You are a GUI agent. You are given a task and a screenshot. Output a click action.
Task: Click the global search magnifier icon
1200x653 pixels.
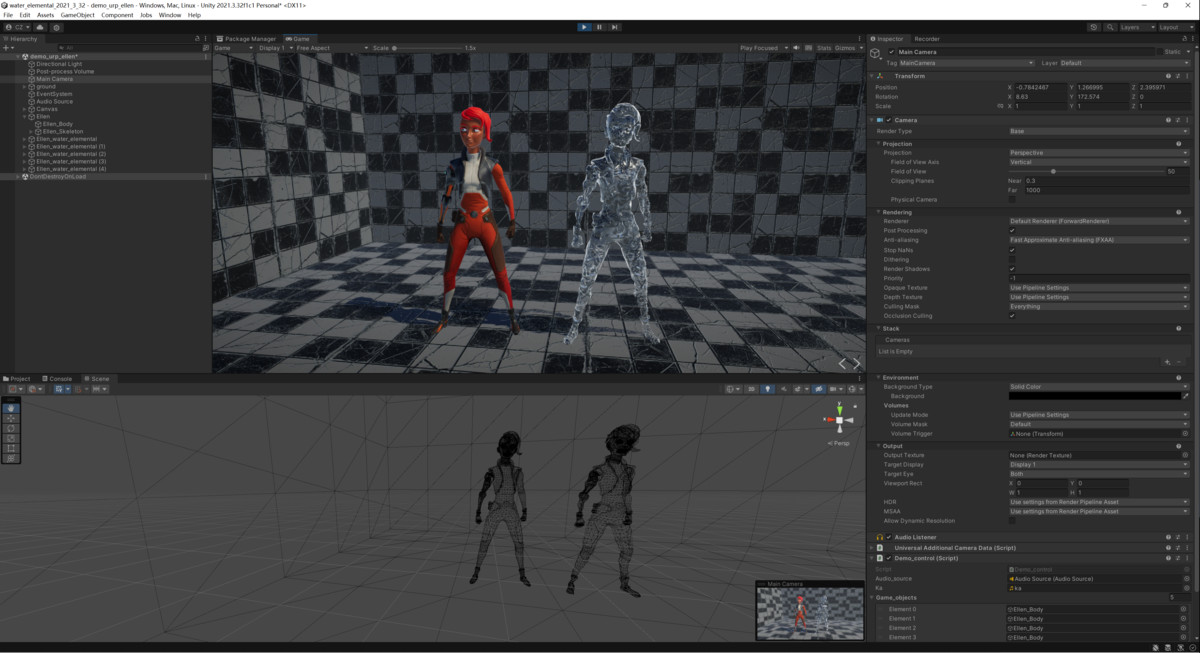[x=1109, y=27]
